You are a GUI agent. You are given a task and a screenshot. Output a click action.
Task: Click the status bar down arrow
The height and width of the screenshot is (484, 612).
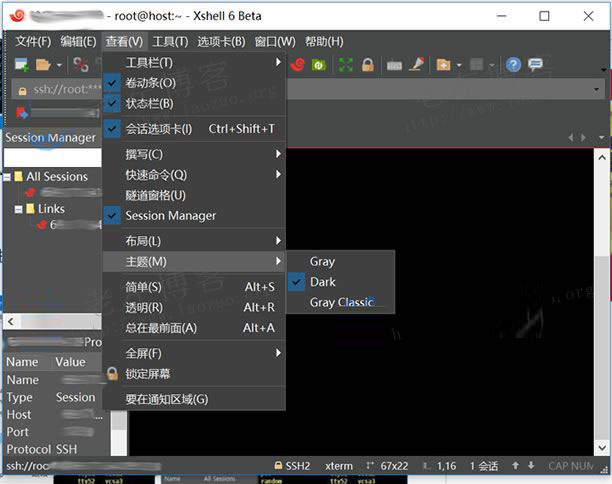tap(531, 466)
